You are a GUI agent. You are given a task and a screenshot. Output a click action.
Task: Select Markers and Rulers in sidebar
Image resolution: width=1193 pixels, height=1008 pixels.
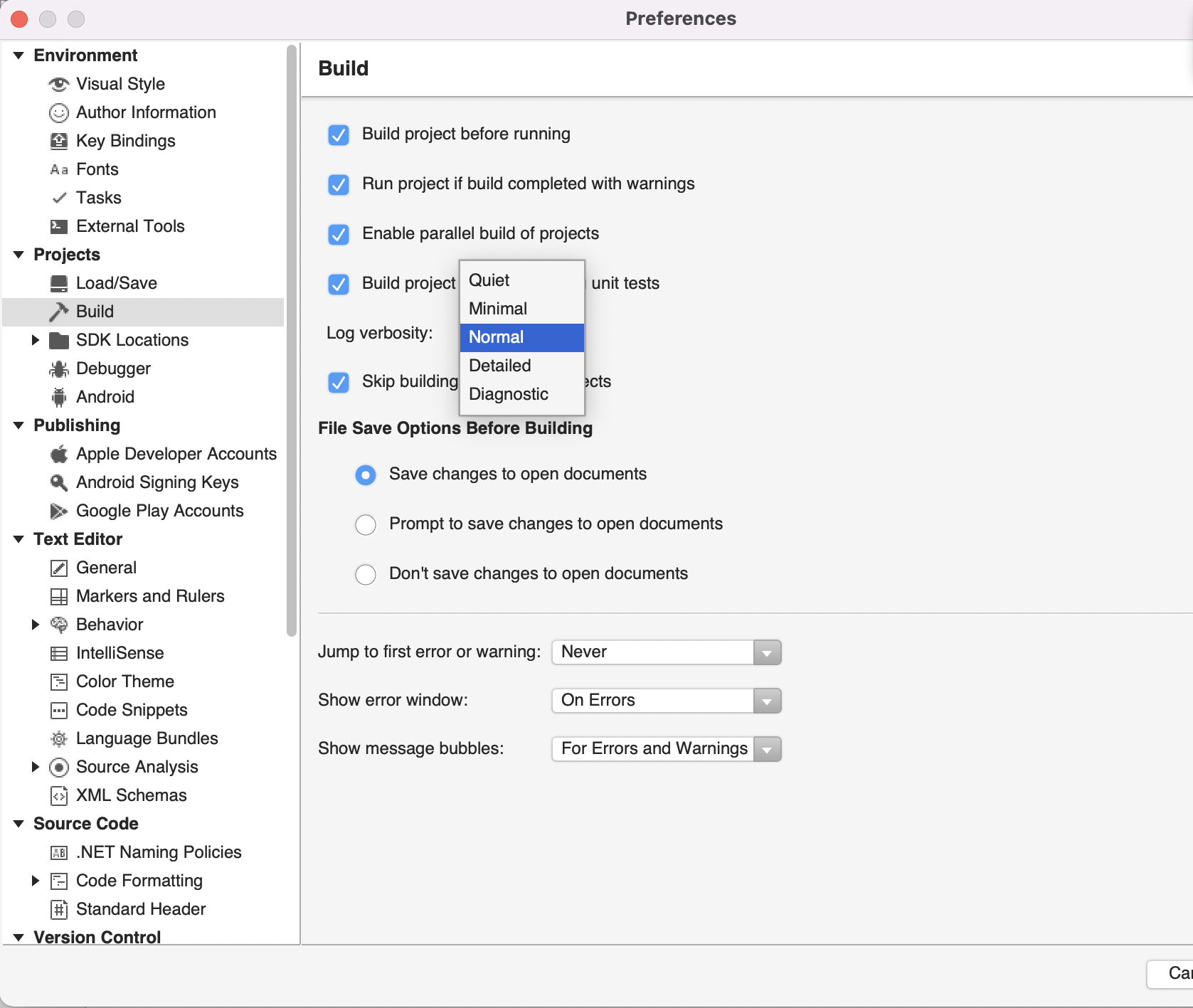(149, 596)
